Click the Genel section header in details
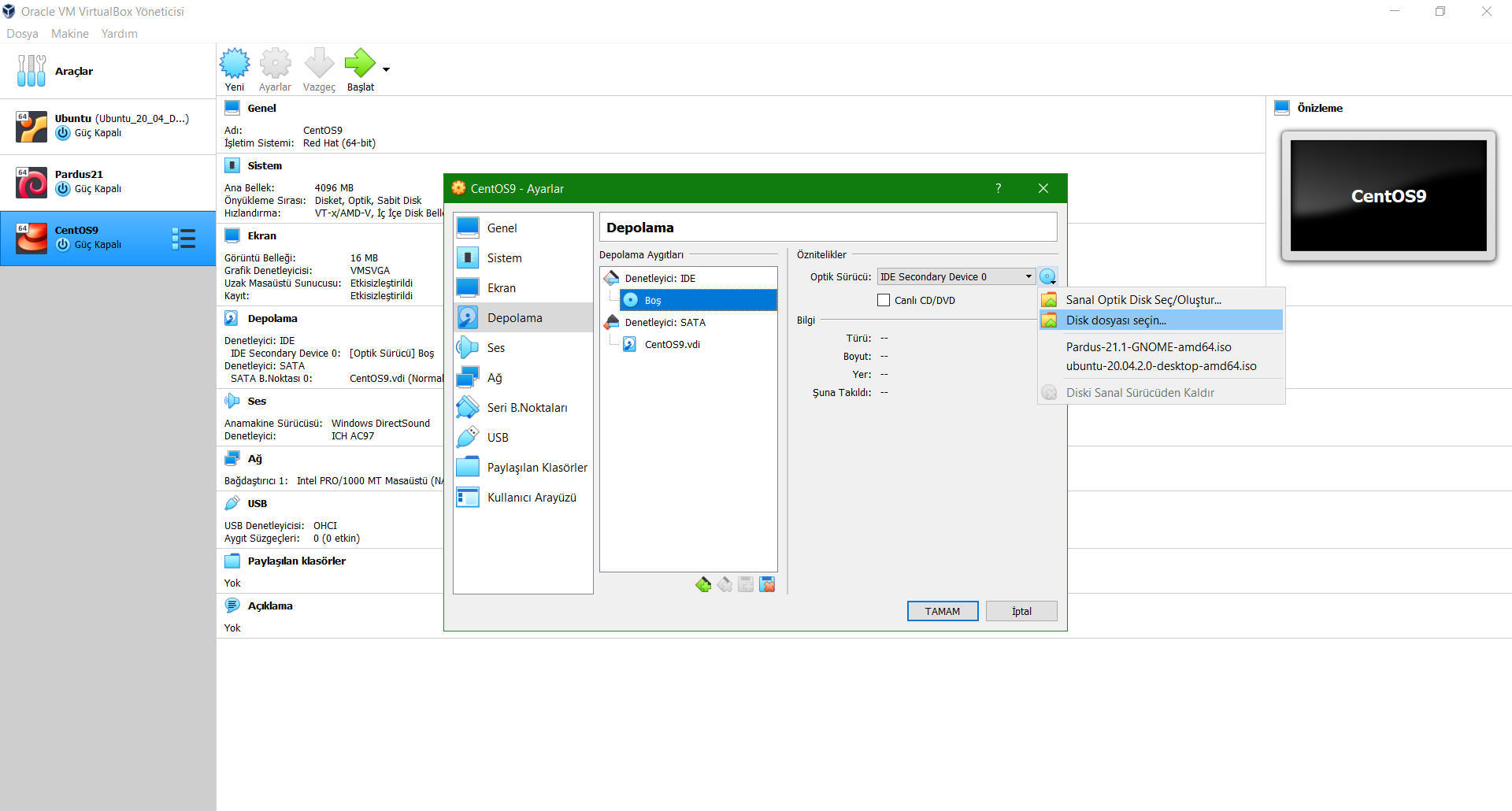Viewport: 1512px width, 811px height. point(261,108)
